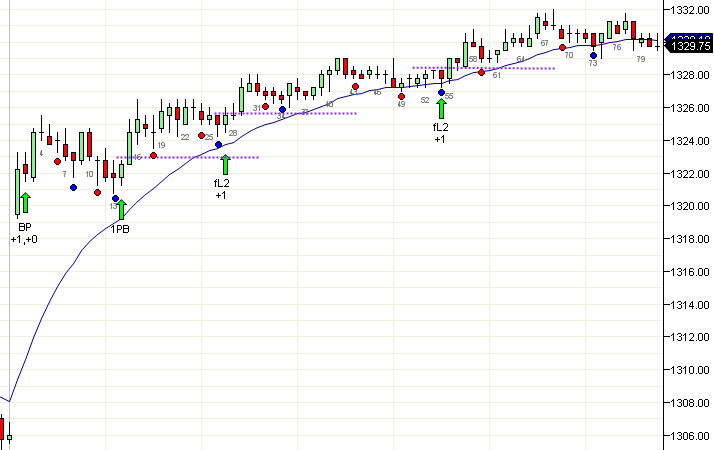
Task: Select the blue dot above bar number 34
Action: coord(282,109)
